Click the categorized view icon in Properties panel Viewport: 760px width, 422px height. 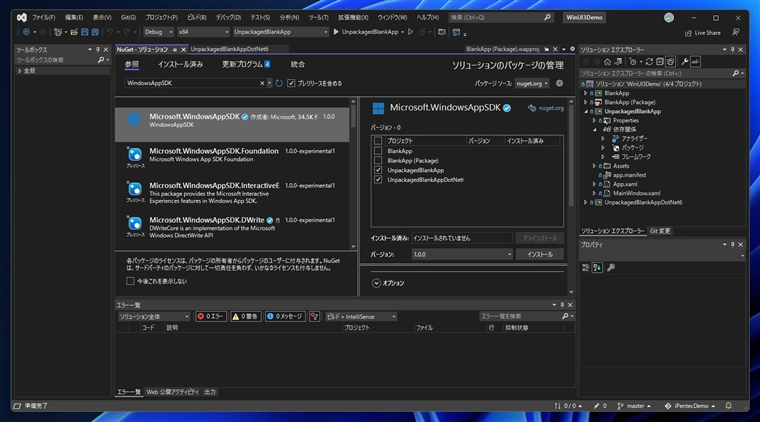click(x=586, y=267)
